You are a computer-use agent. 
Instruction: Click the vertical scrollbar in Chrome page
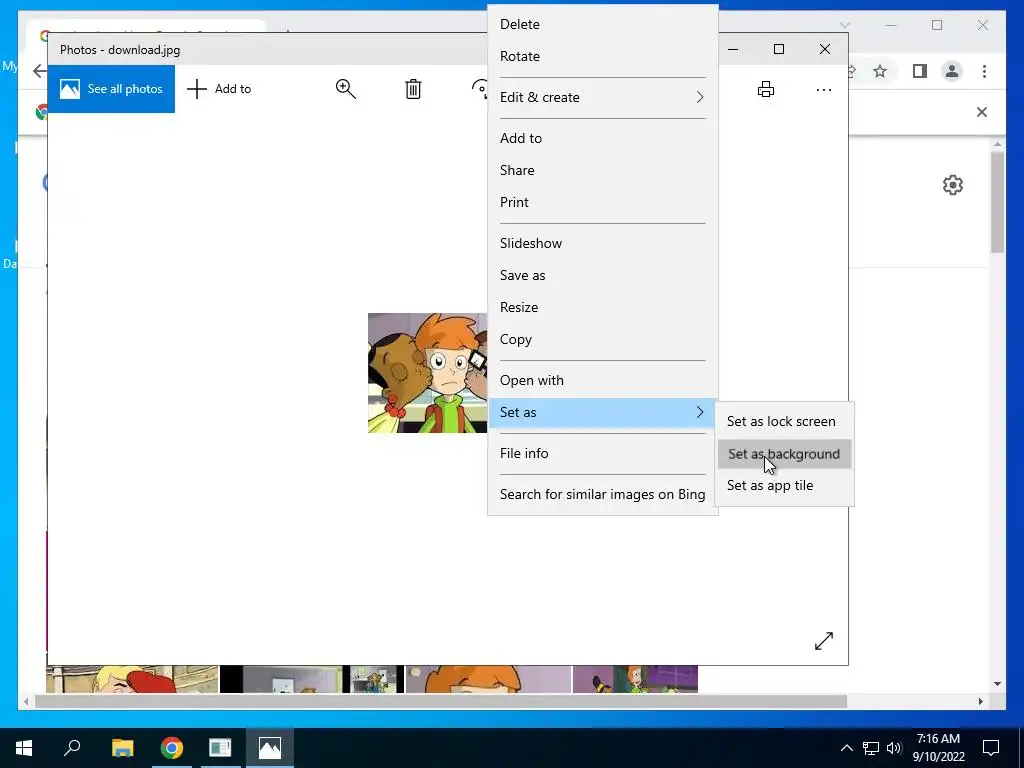click(997, 202)
